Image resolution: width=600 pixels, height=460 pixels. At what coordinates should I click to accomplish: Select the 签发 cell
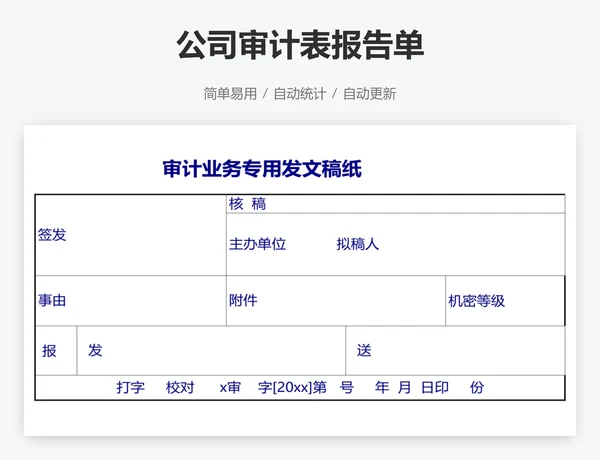click(x=131, y=235)
